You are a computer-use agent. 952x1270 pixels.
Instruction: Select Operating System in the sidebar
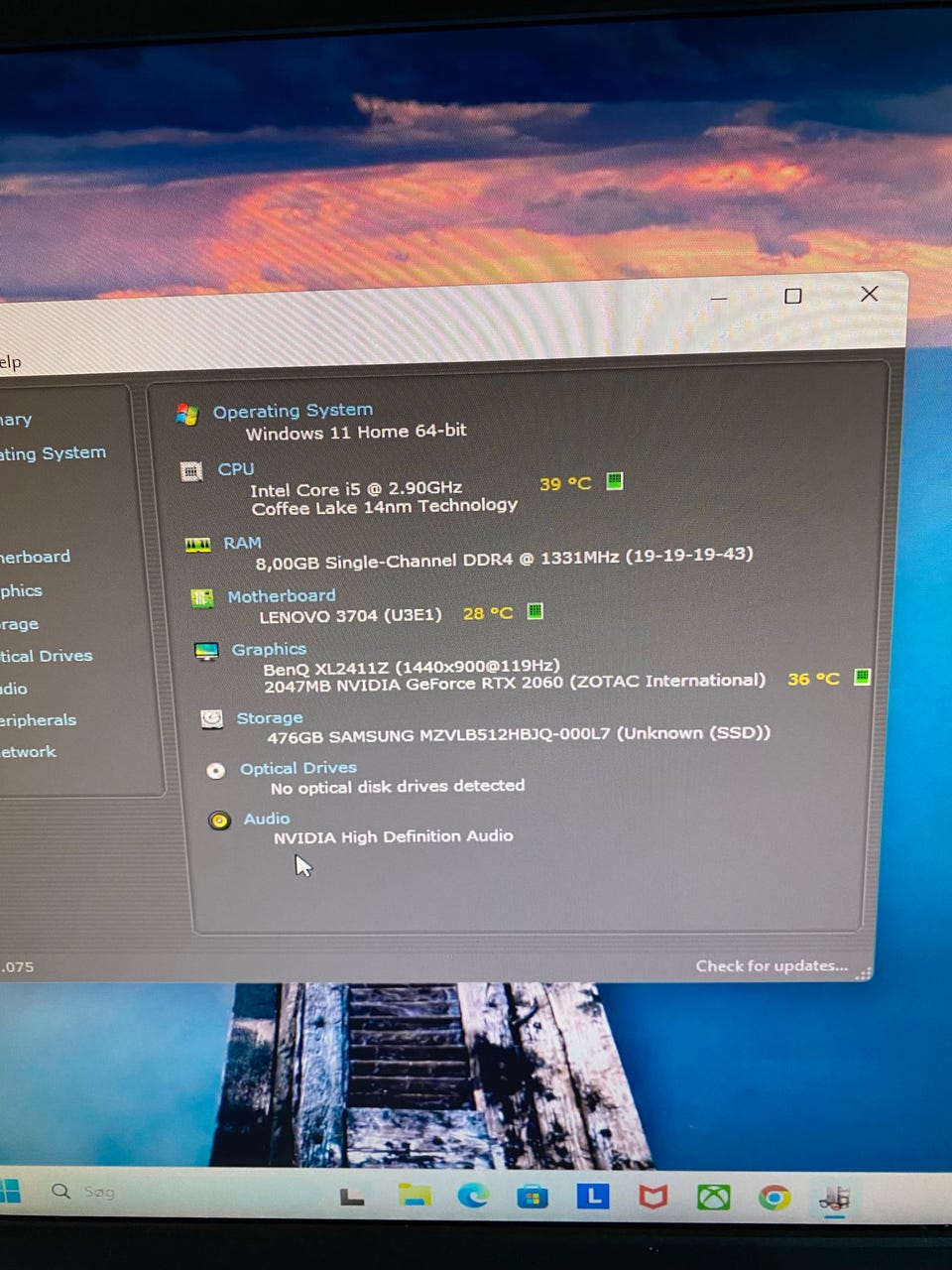click(x=53, y=453)
